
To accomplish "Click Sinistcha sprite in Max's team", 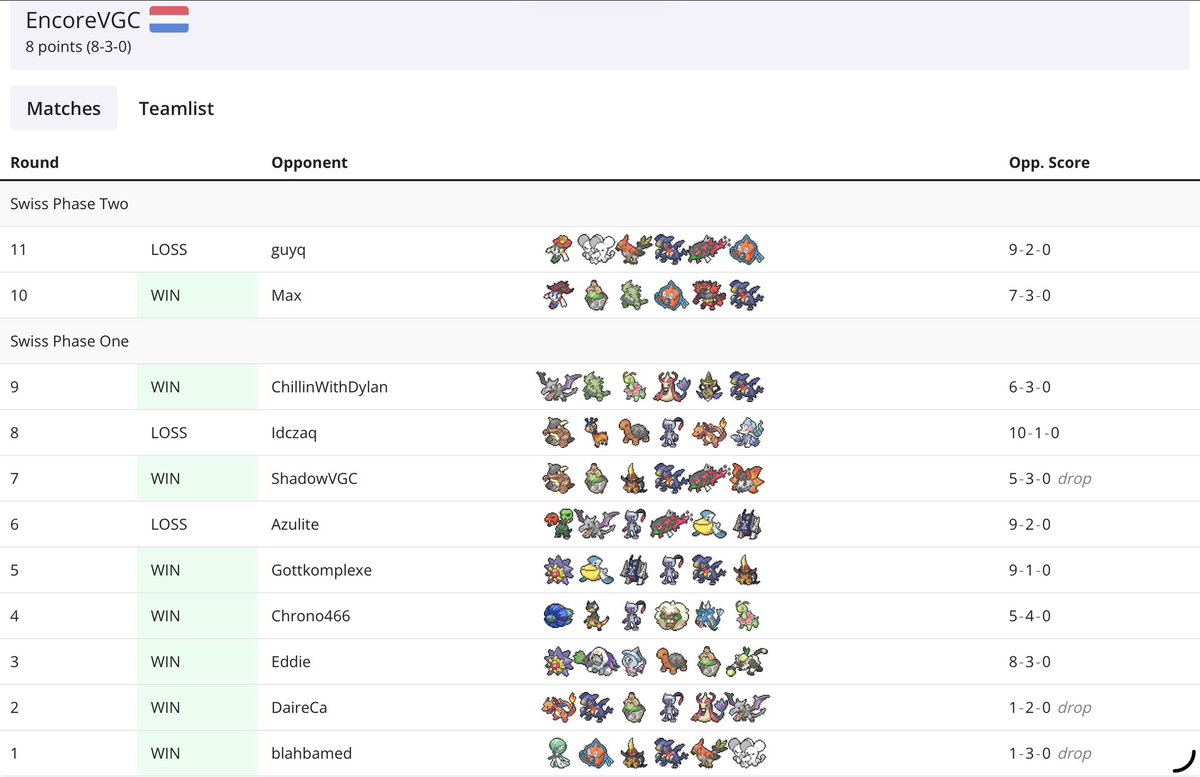I will click(x=594, y=295).
